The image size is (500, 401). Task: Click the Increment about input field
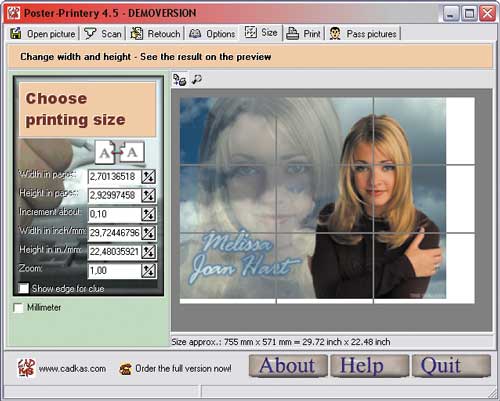114,214
